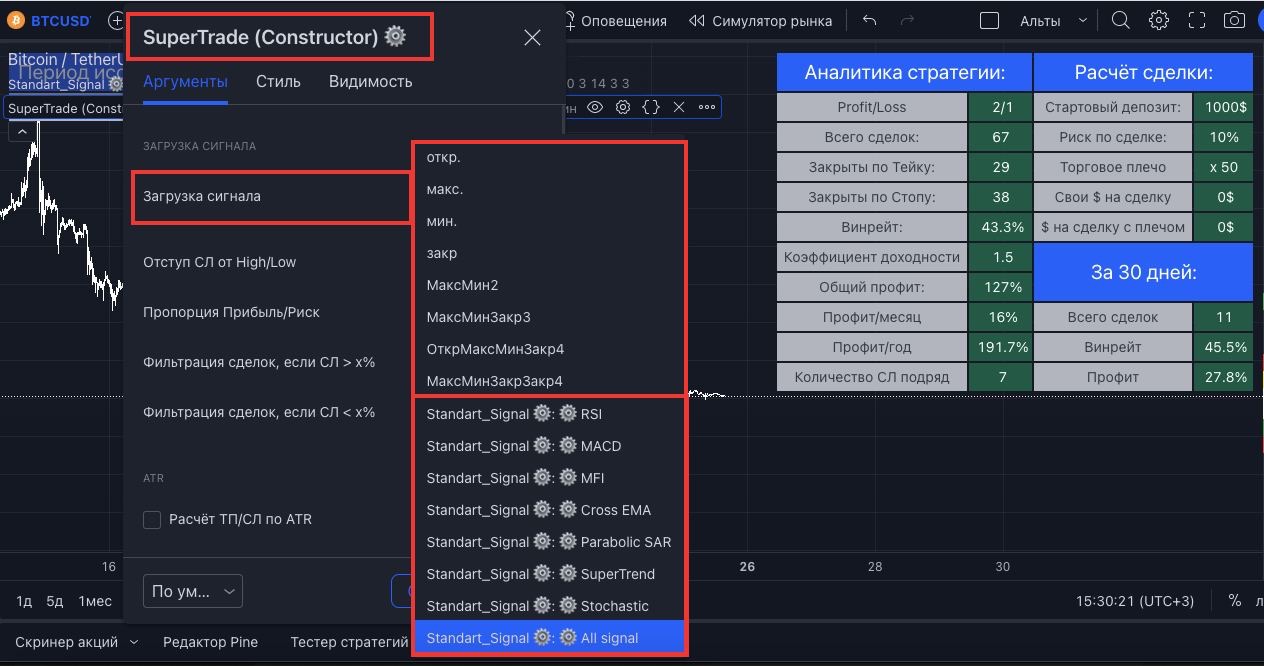Open chart search magnifier icon
The image size is (1264, 666).
[1121, 21]
